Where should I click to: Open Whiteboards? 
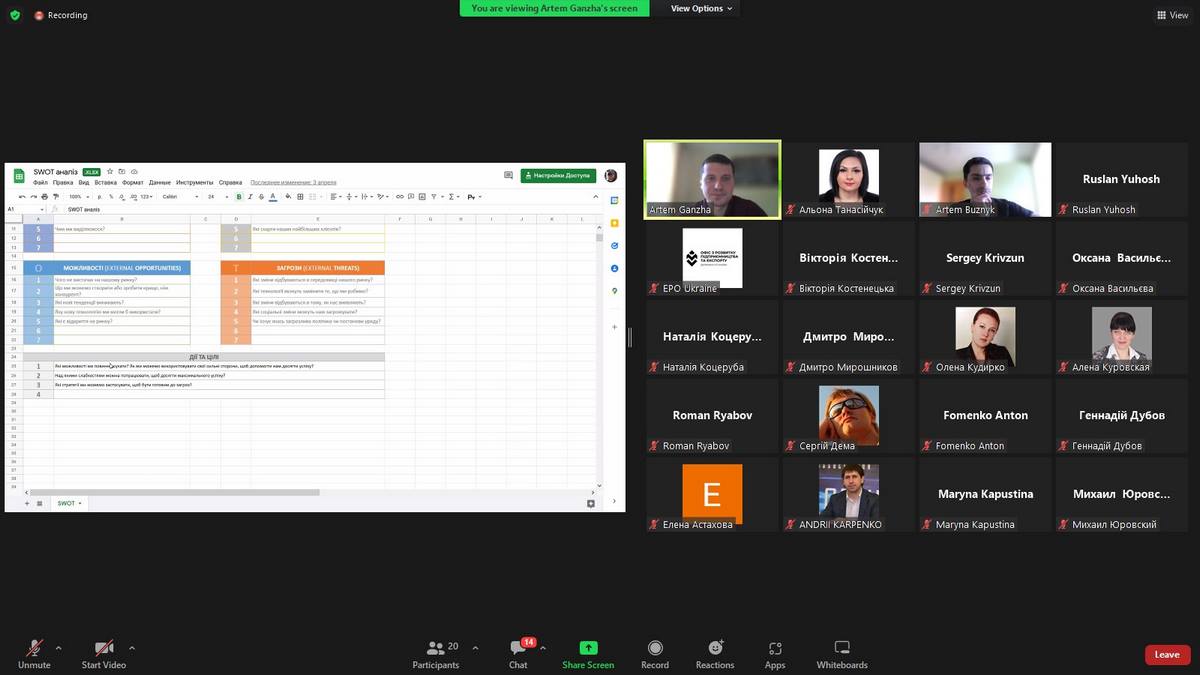click(841, 648)
